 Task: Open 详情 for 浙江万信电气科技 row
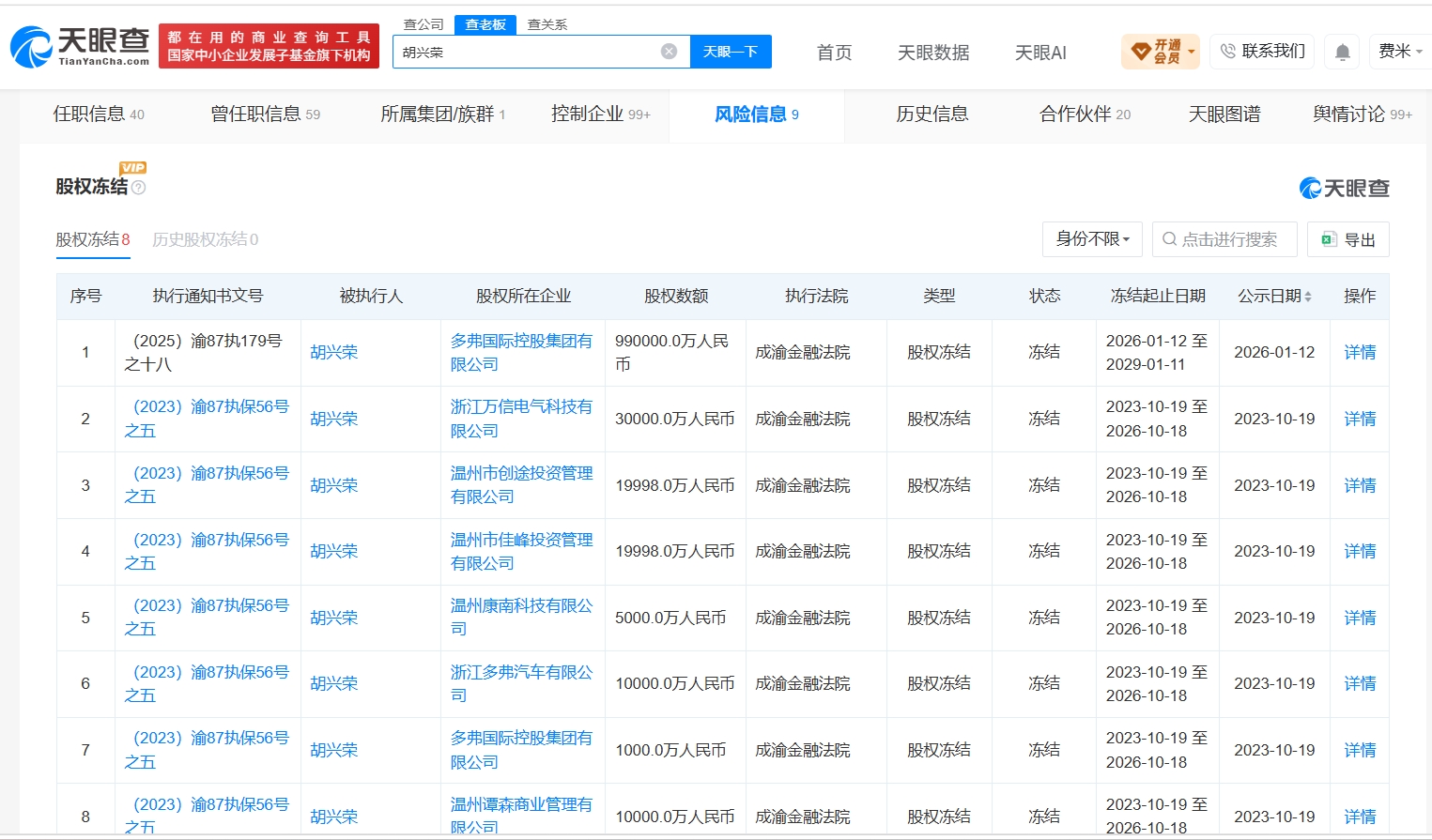(x=1360, y=419)
